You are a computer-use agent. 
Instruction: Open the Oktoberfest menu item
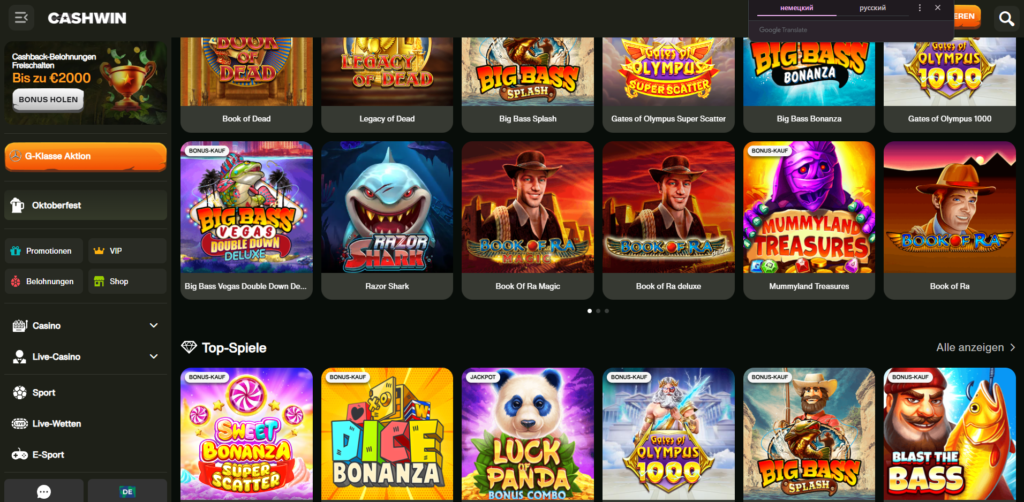(86, 205)
